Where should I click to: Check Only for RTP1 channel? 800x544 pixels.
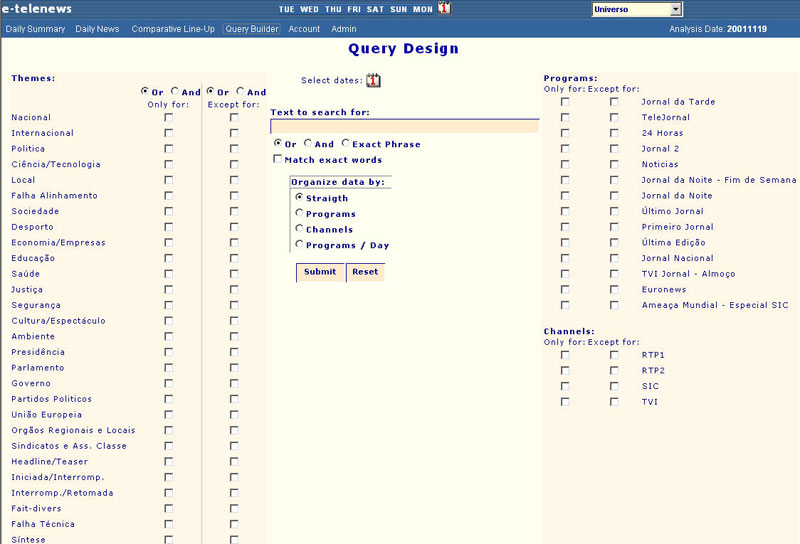pos(565,355)
